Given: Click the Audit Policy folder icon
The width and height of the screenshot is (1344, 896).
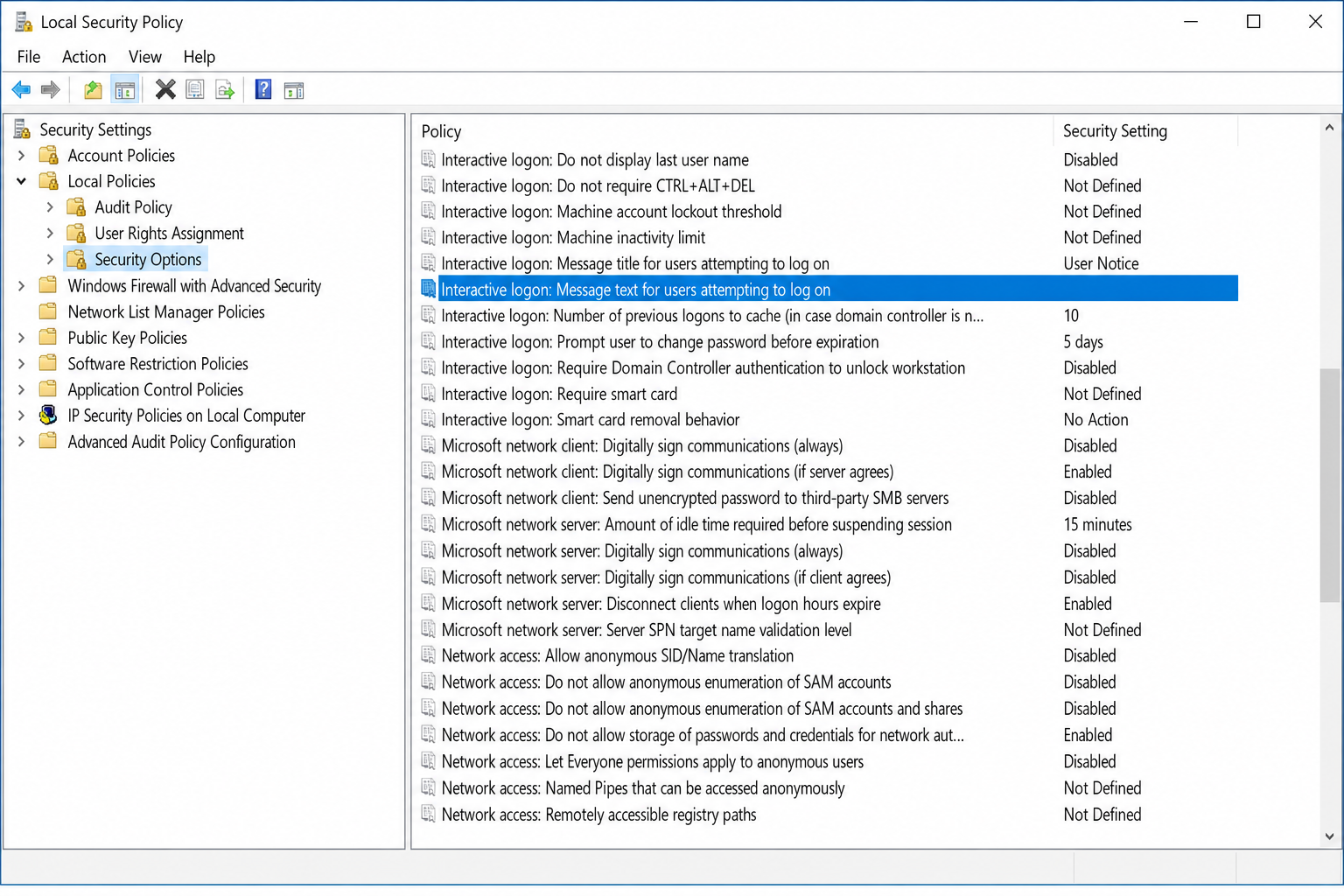Looking at the screenshot, I should click(76, 207).
